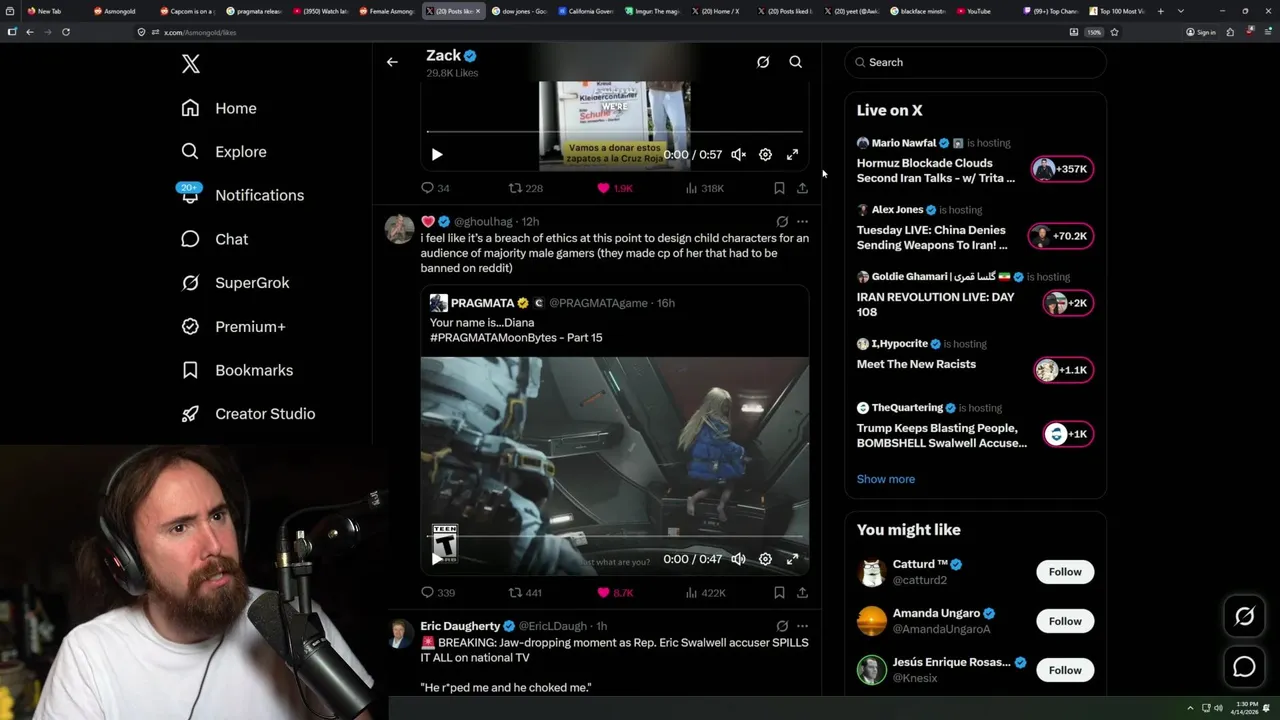Open search in the Zack profile header
Image resolution: width=1280 pixels, height=720 pixels.
tap(796, 62)
